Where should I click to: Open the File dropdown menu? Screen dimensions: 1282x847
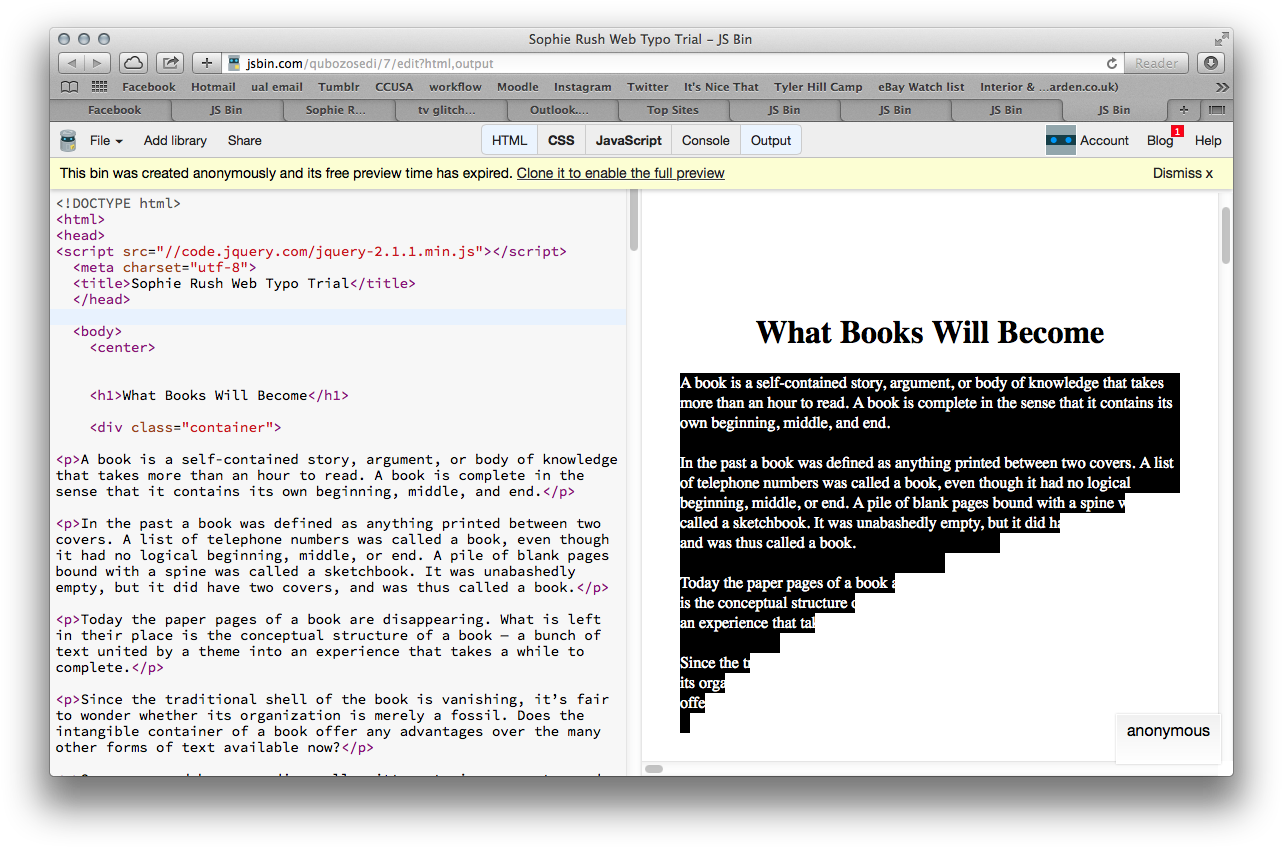(x=106, y=141)
